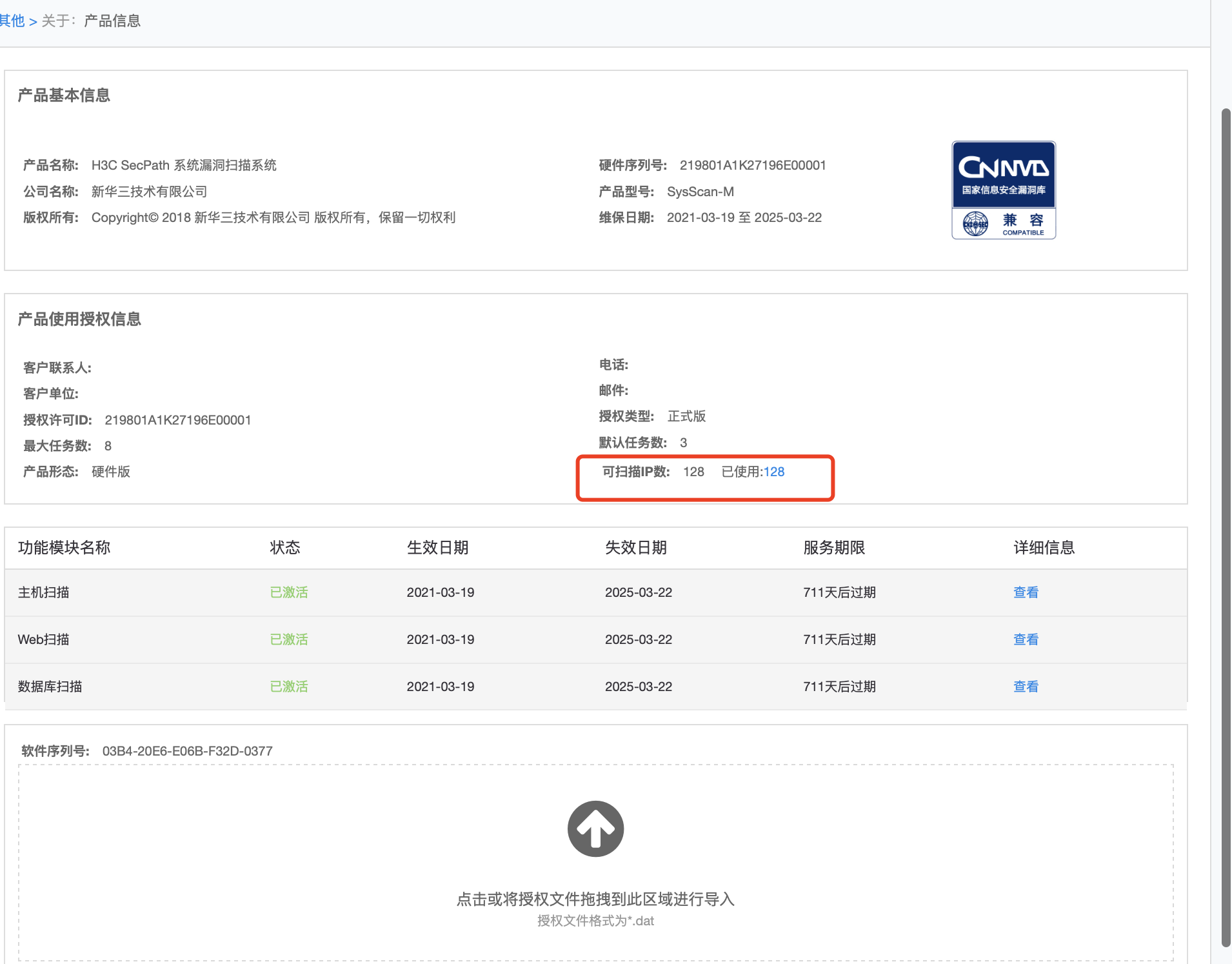
Task: Click the 失效日期 column header
Action: coord(635,548)
